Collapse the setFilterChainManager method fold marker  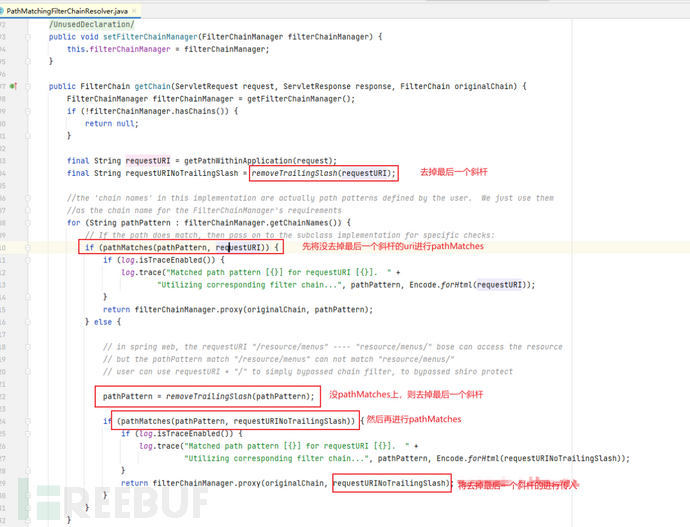pyautogui.click(x=27, y=37)
